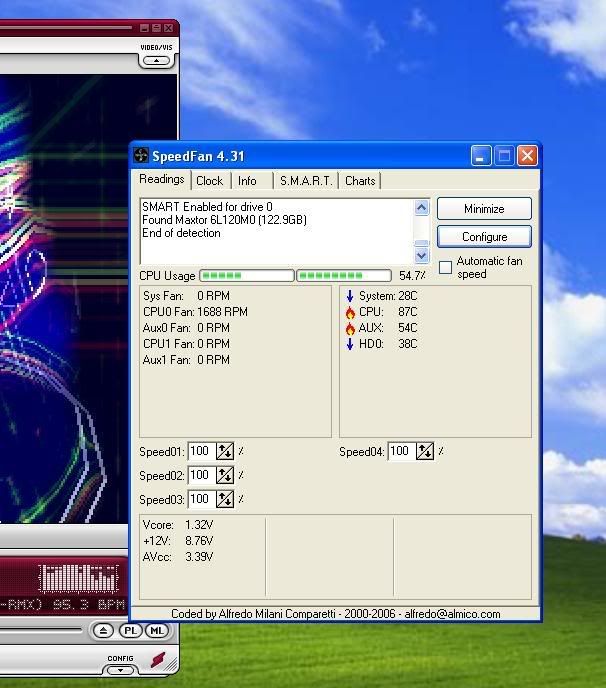Click the 'CPU1 Fan: 0 RPM' reading
The height and width of the screenshot is (688, 606).
[186, 344]
